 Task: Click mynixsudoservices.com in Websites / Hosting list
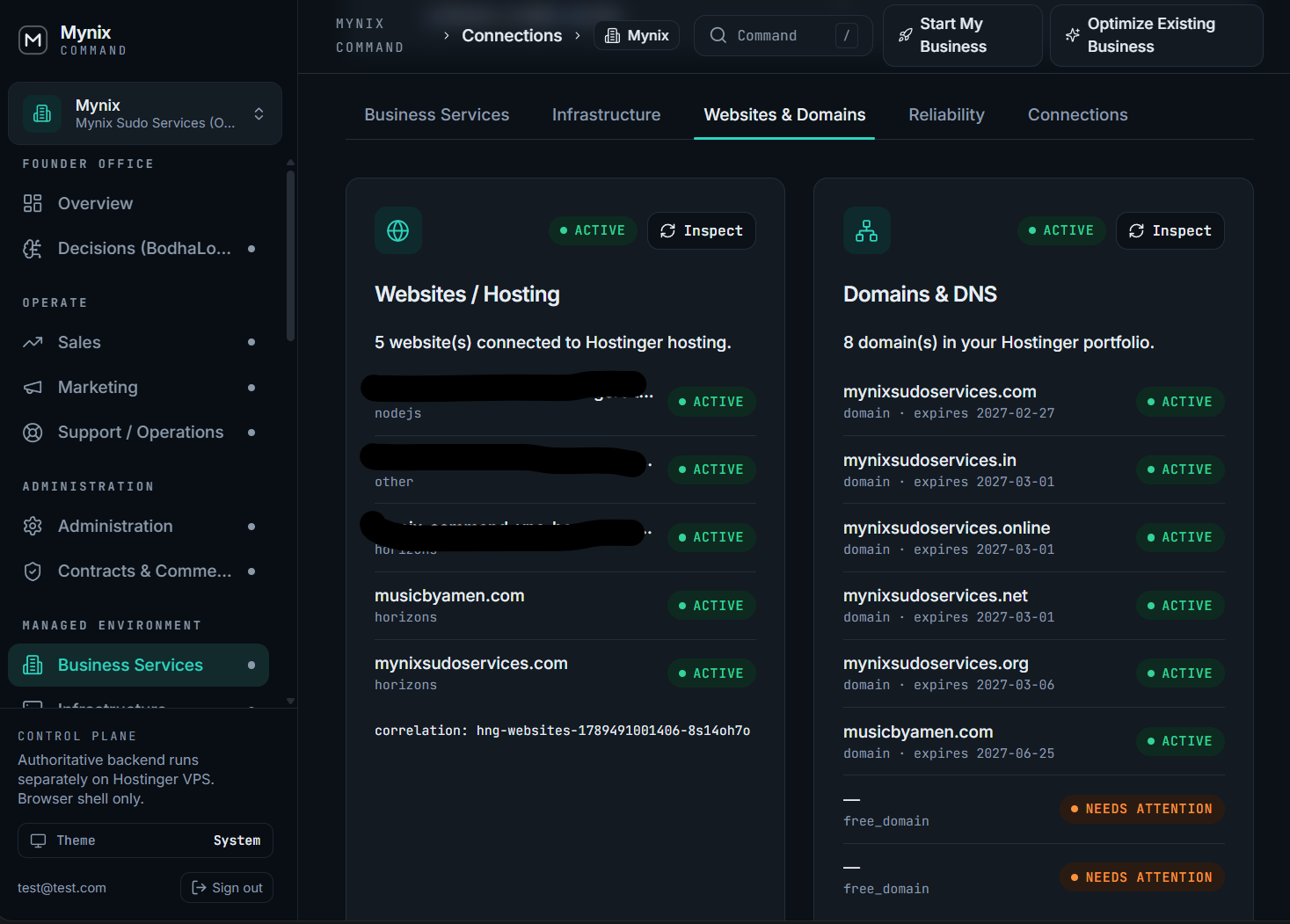(471, 663)
